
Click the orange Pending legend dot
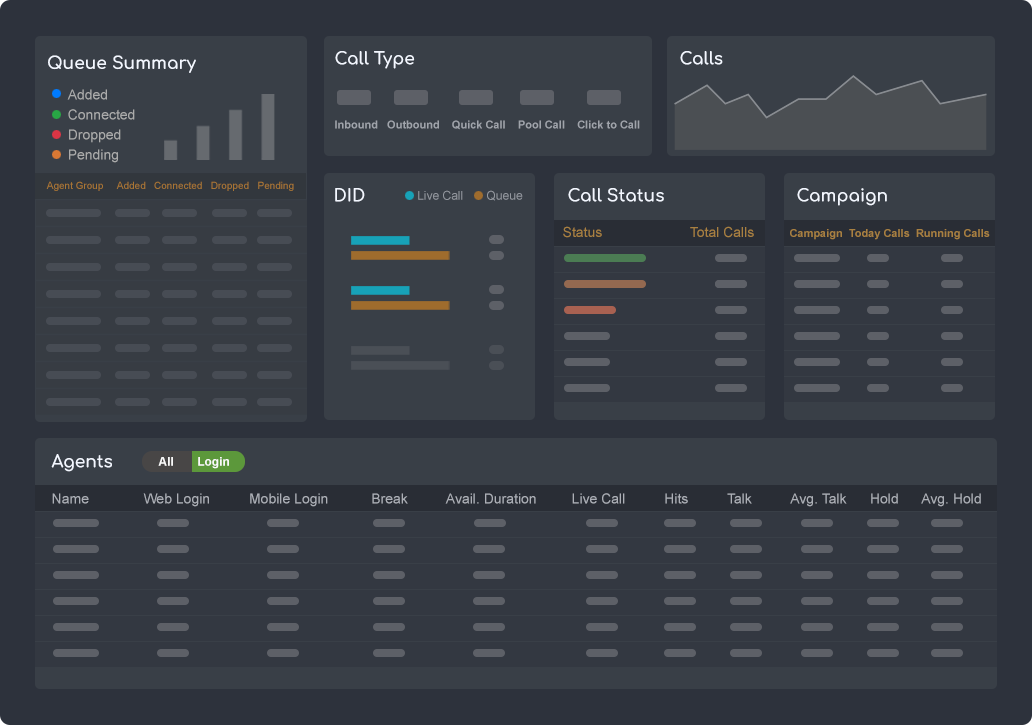56,155
